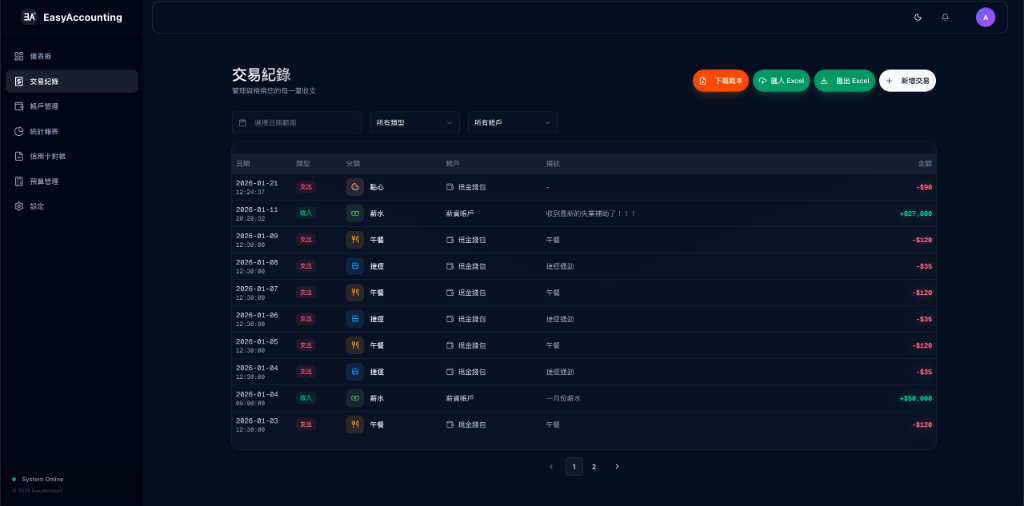Click the wallet icon in the 2026-01-21 row
Image resolution: width=1024 pixels, height=506 pixels.
pyautogui.click(x=450, y=187)
